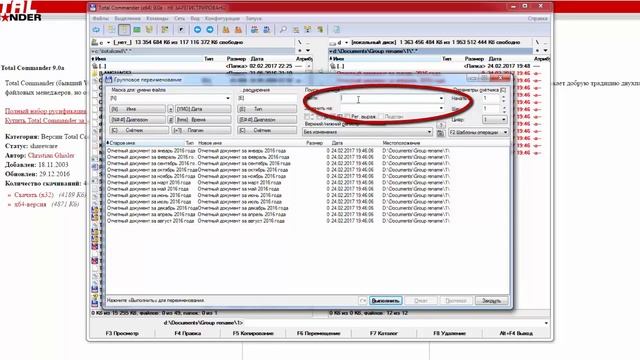Increase the counter step value spinner
Screen dimensions: 640x360
click(x=504, y=107)
